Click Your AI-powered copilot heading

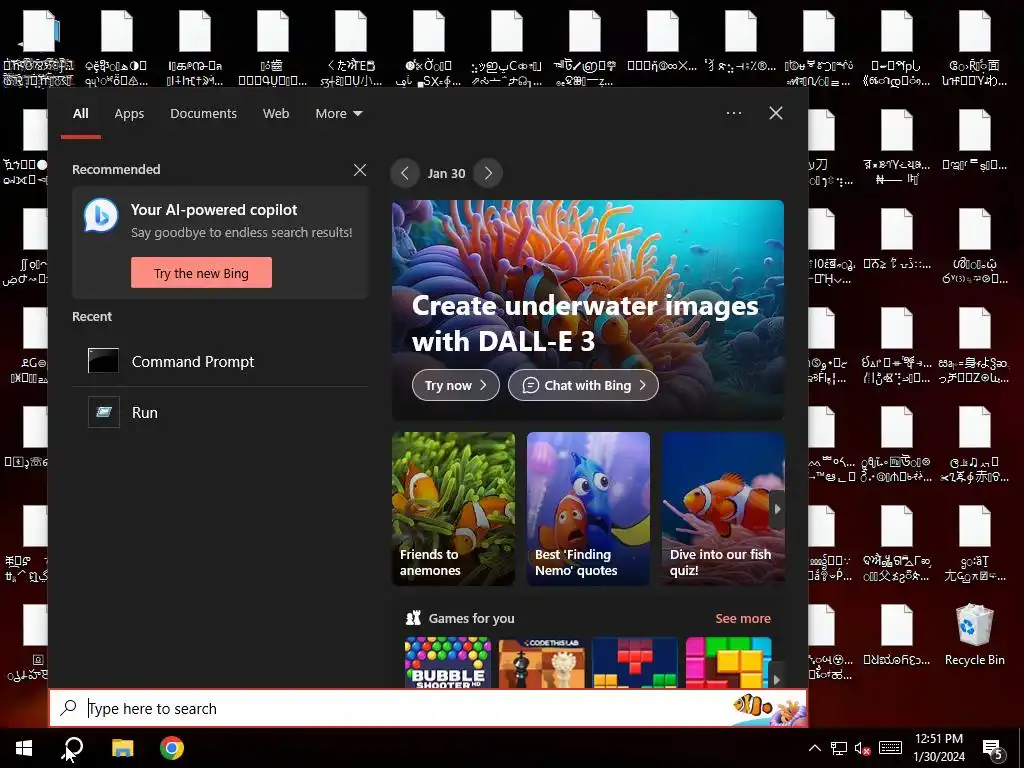[214, 210]
